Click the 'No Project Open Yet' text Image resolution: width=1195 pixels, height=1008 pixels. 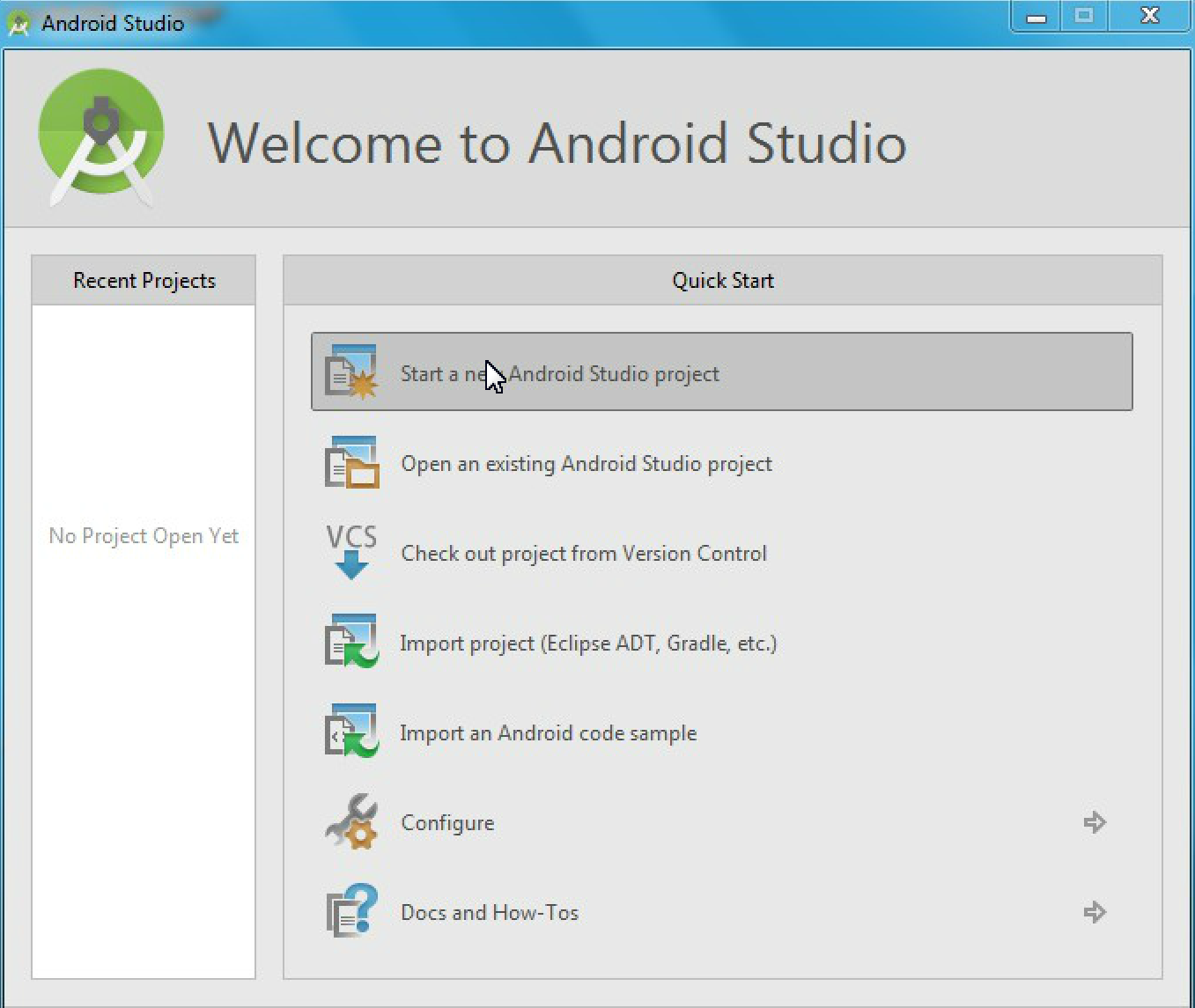pos(144,536)
